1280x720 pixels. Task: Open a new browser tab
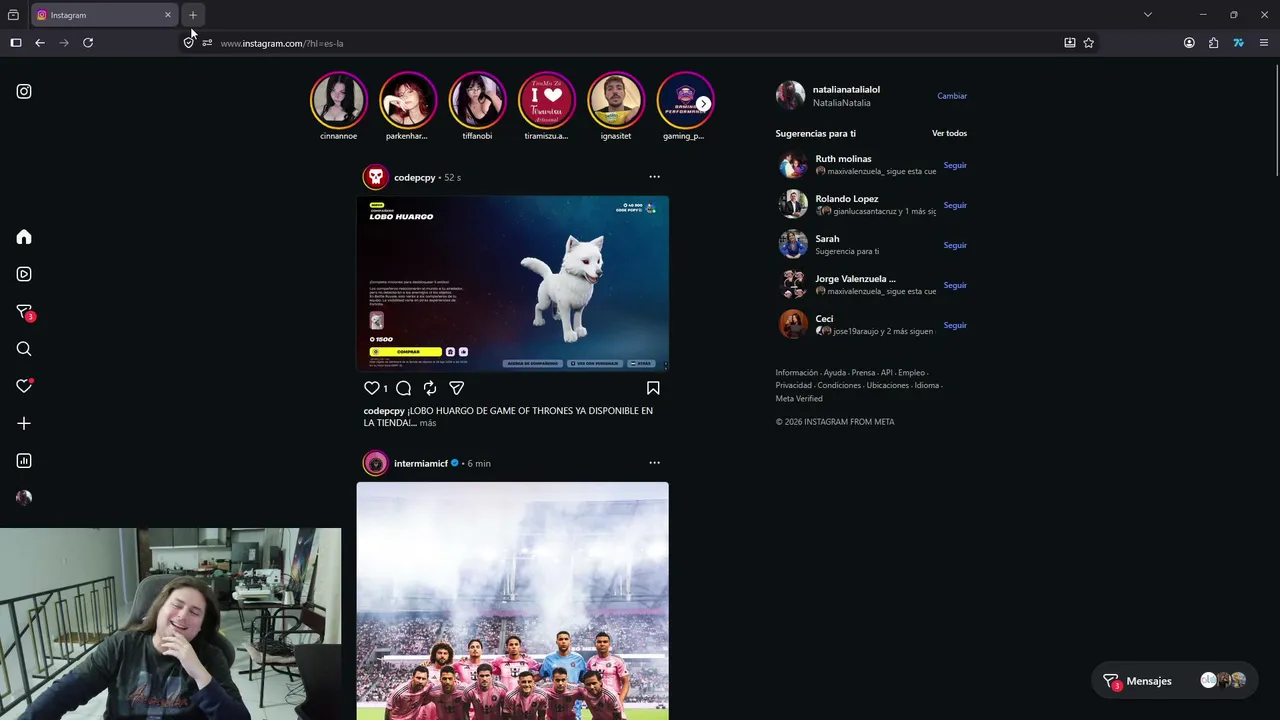193,15
